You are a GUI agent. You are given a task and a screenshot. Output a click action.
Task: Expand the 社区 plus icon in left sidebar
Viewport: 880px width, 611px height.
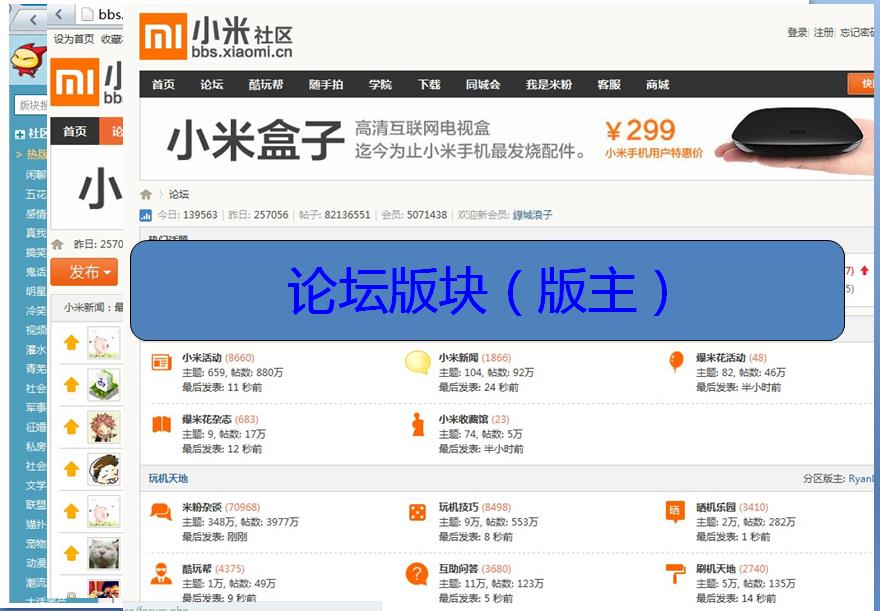[x=20, y=134]
